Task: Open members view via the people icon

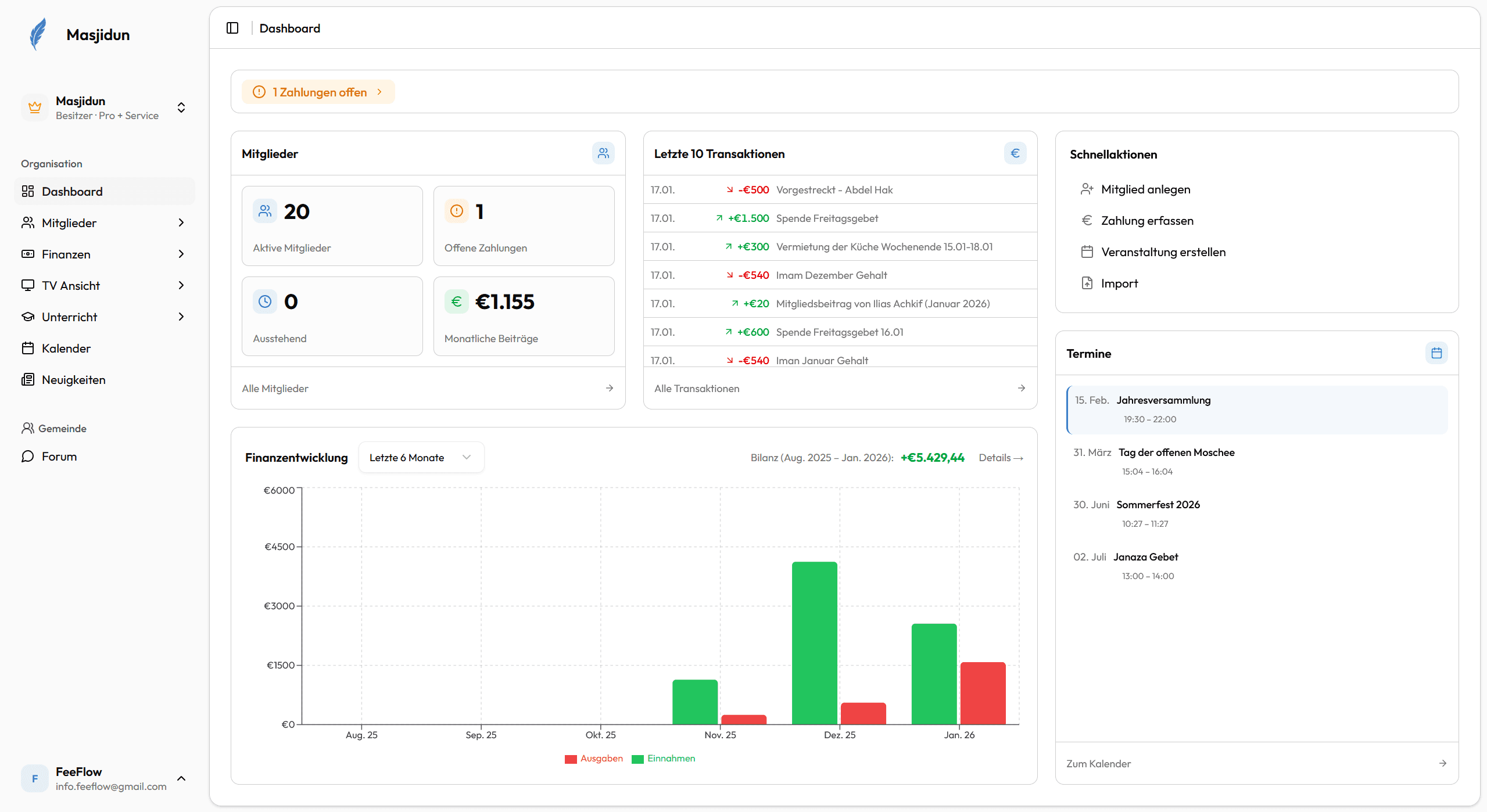Action: (x=603, y=153)
